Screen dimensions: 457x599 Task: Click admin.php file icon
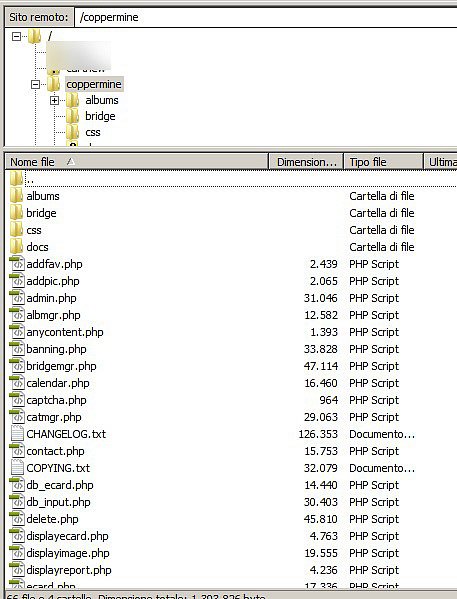point(17,298)
